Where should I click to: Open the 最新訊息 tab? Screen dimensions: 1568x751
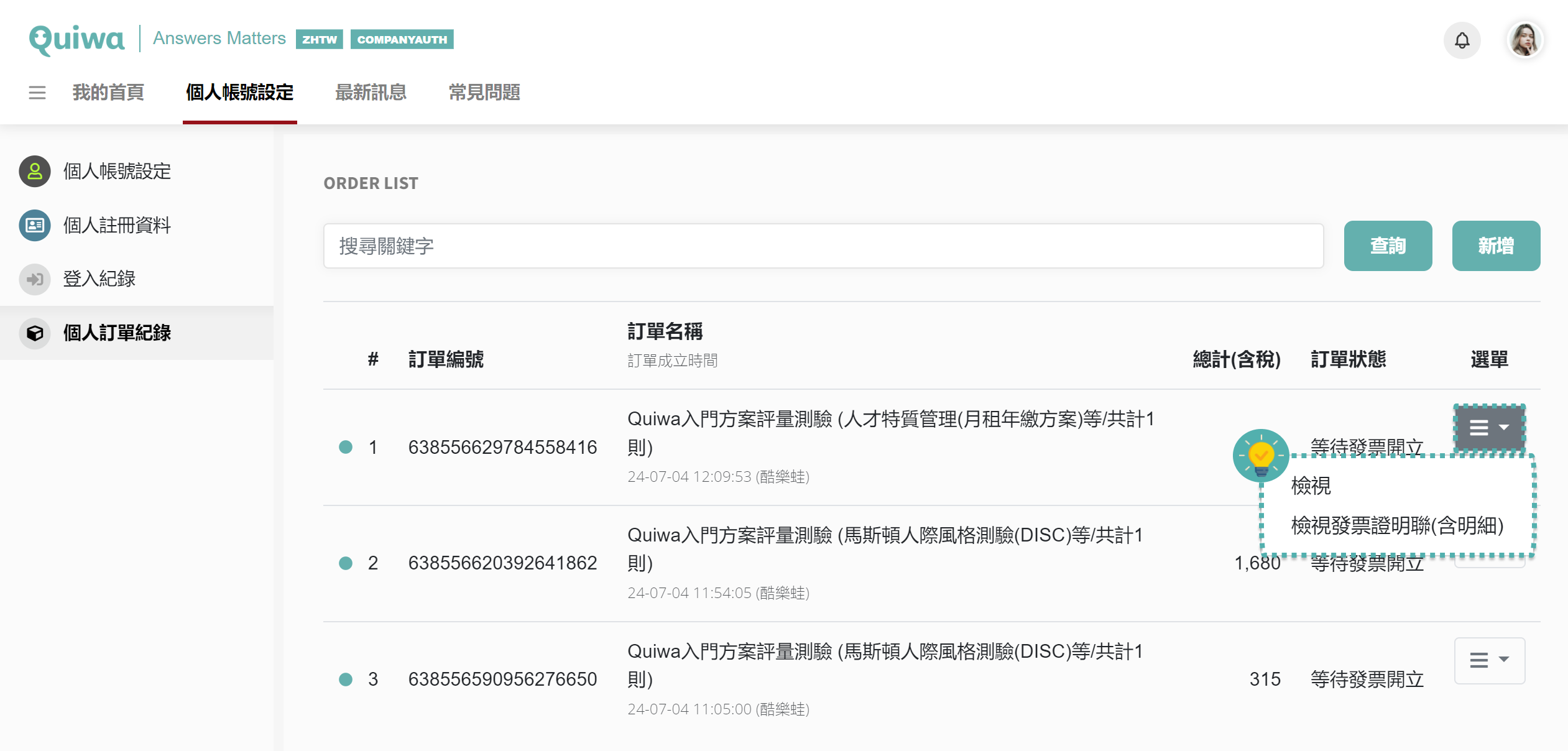pos(371,93)
